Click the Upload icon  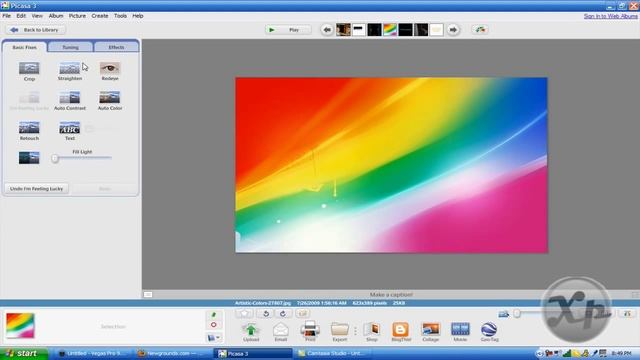251,331
